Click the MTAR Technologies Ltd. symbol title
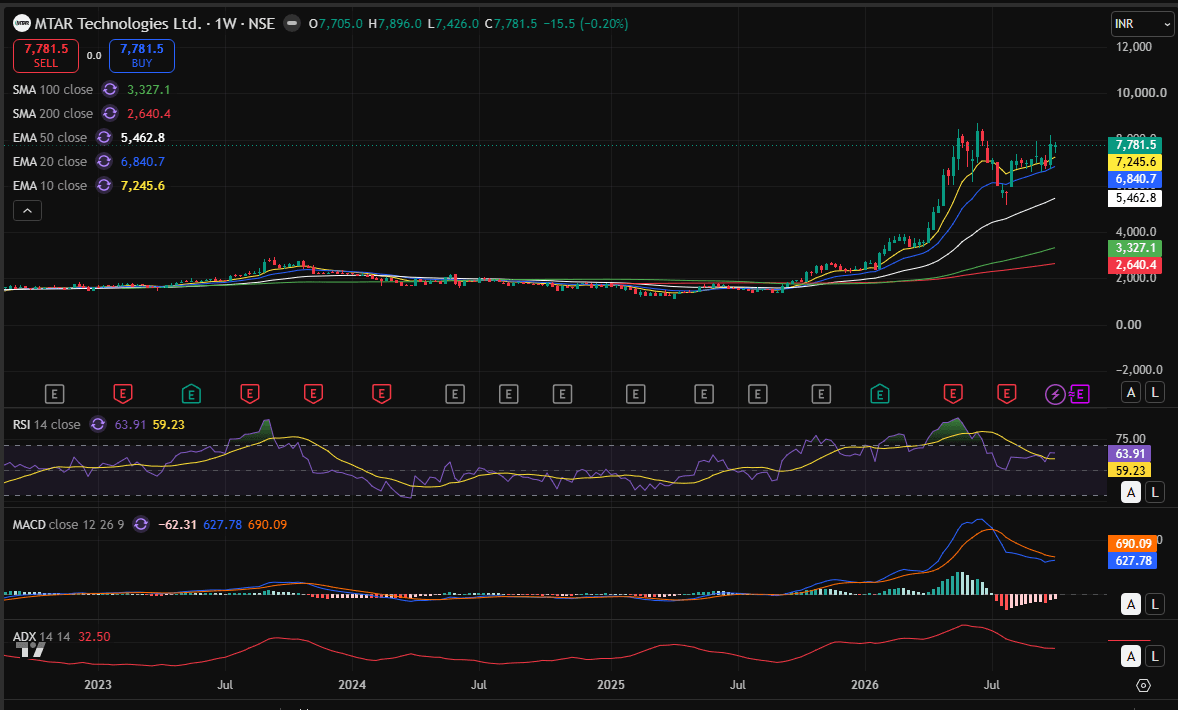 point(117,23)
